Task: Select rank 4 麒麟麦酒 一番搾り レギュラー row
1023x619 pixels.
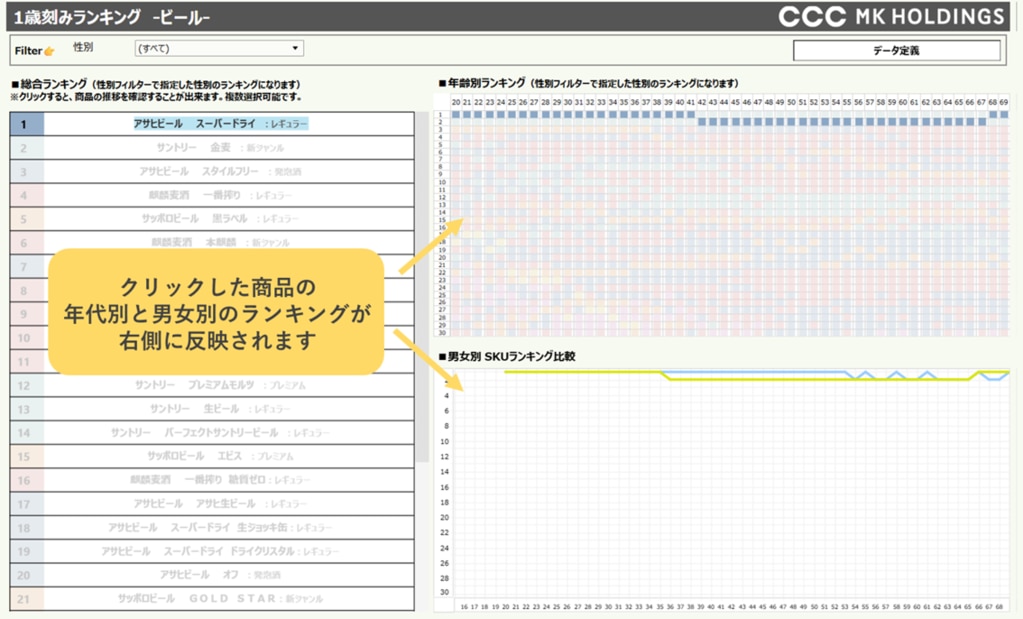Action: coord(212,195)
